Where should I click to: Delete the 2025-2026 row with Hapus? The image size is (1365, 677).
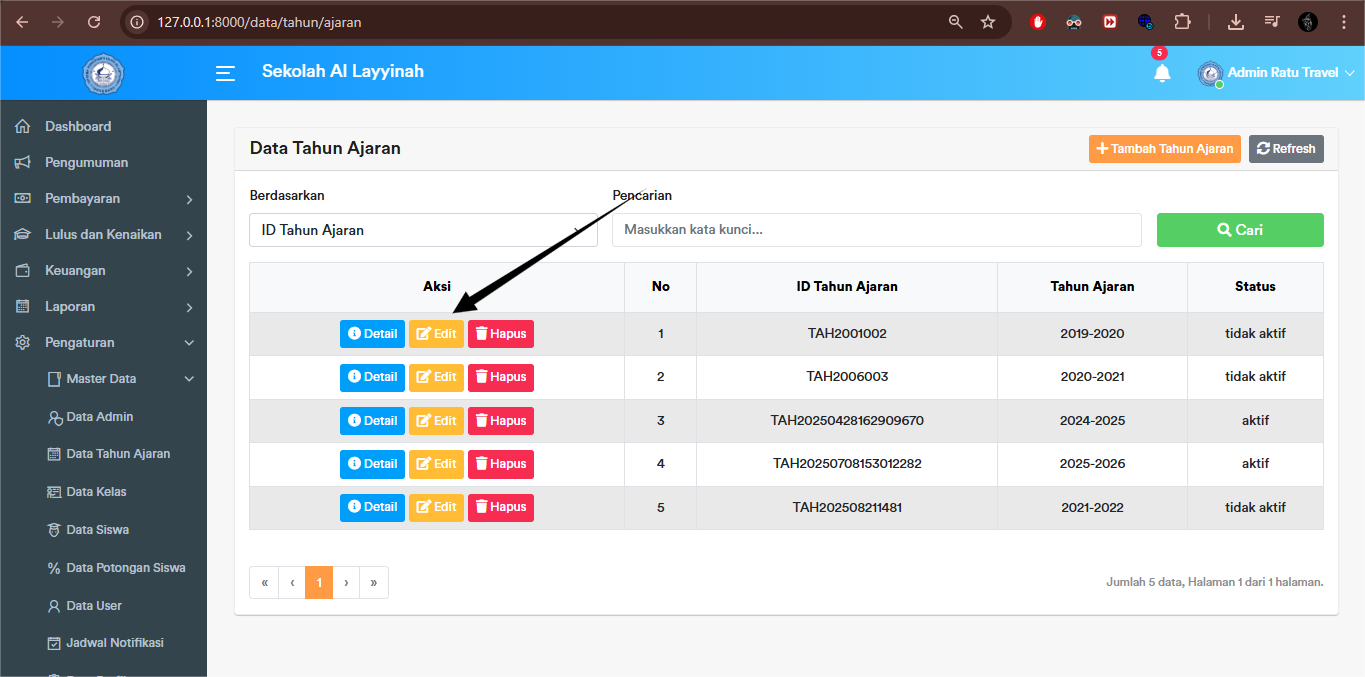[x=500, y=464]
